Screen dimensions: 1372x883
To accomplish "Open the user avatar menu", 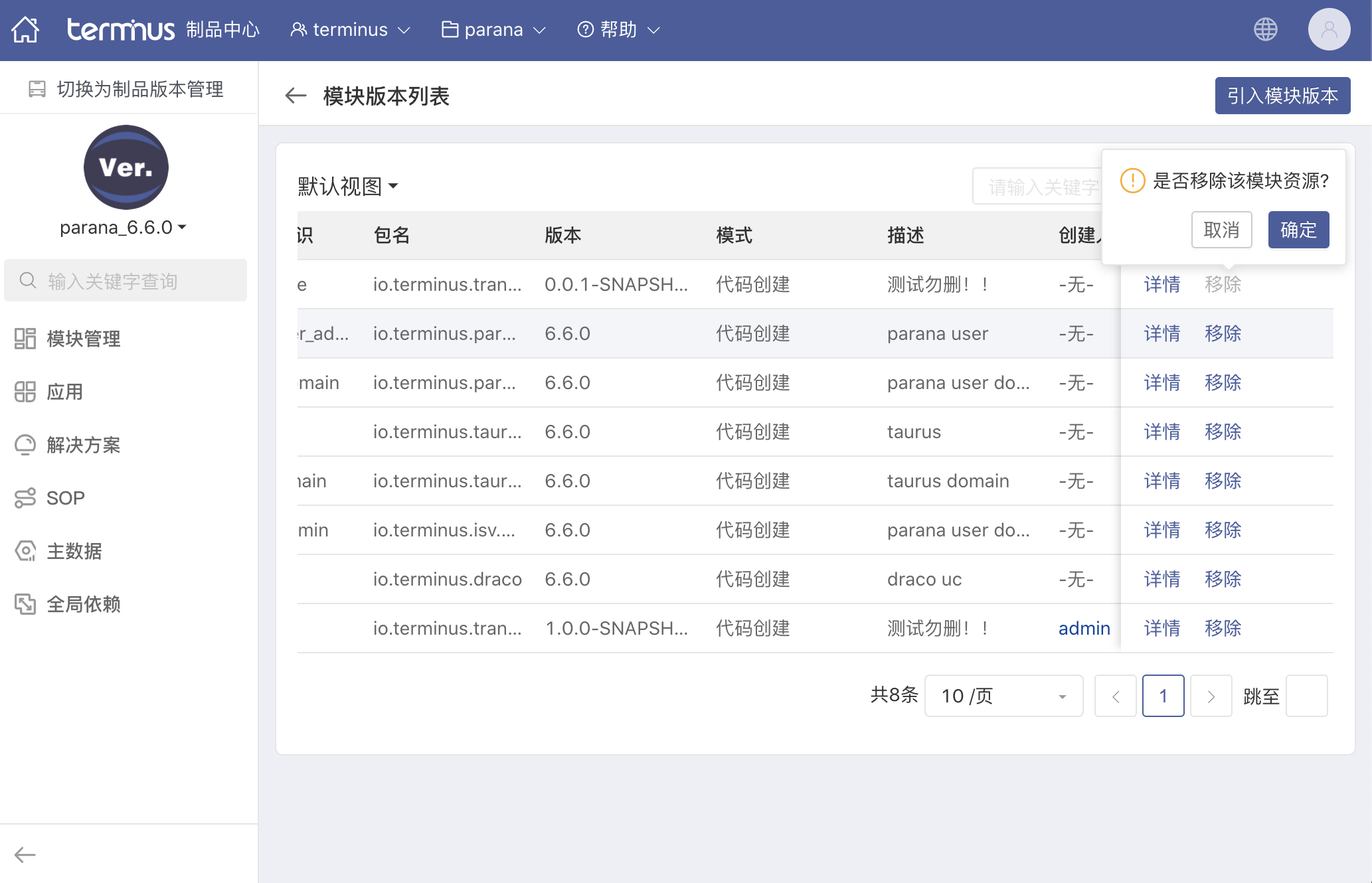I will pyautogui.click(x=1329, y=29).
